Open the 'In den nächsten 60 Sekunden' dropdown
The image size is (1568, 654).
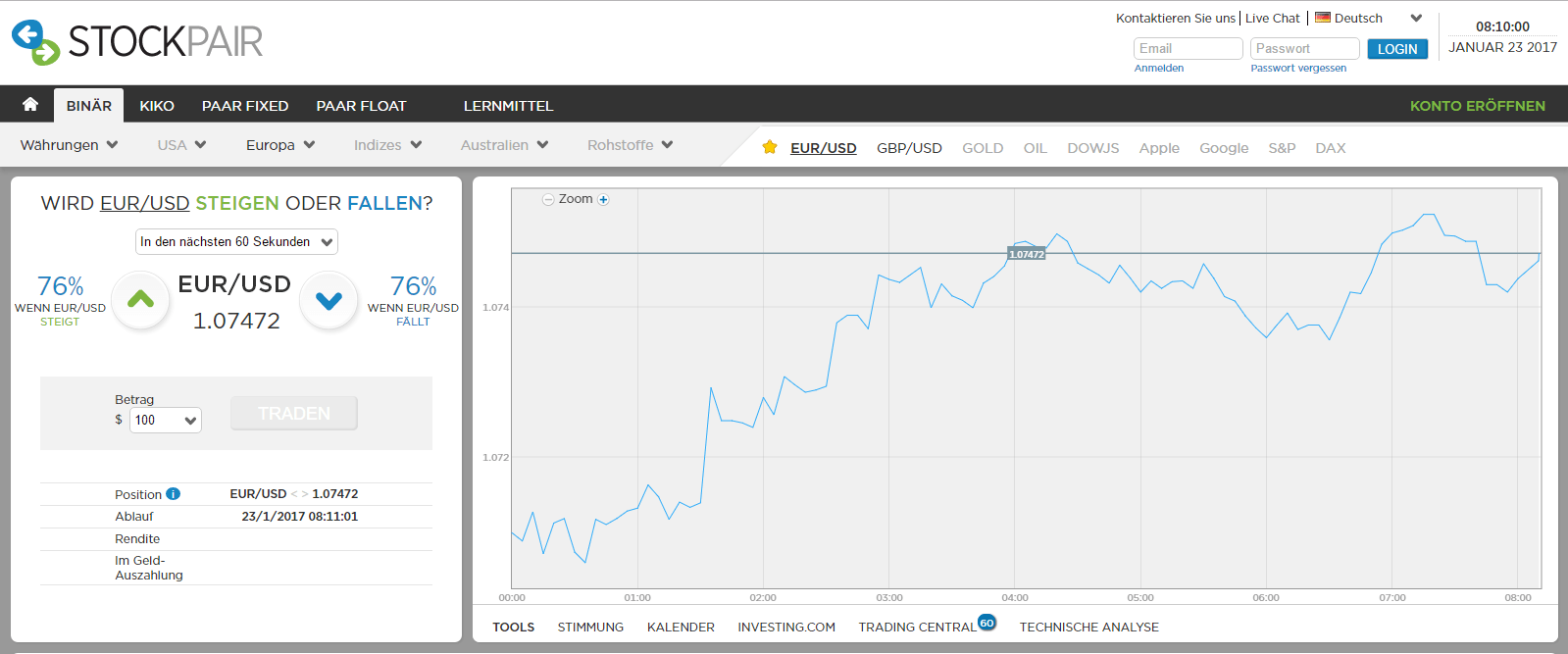point(236,241)
